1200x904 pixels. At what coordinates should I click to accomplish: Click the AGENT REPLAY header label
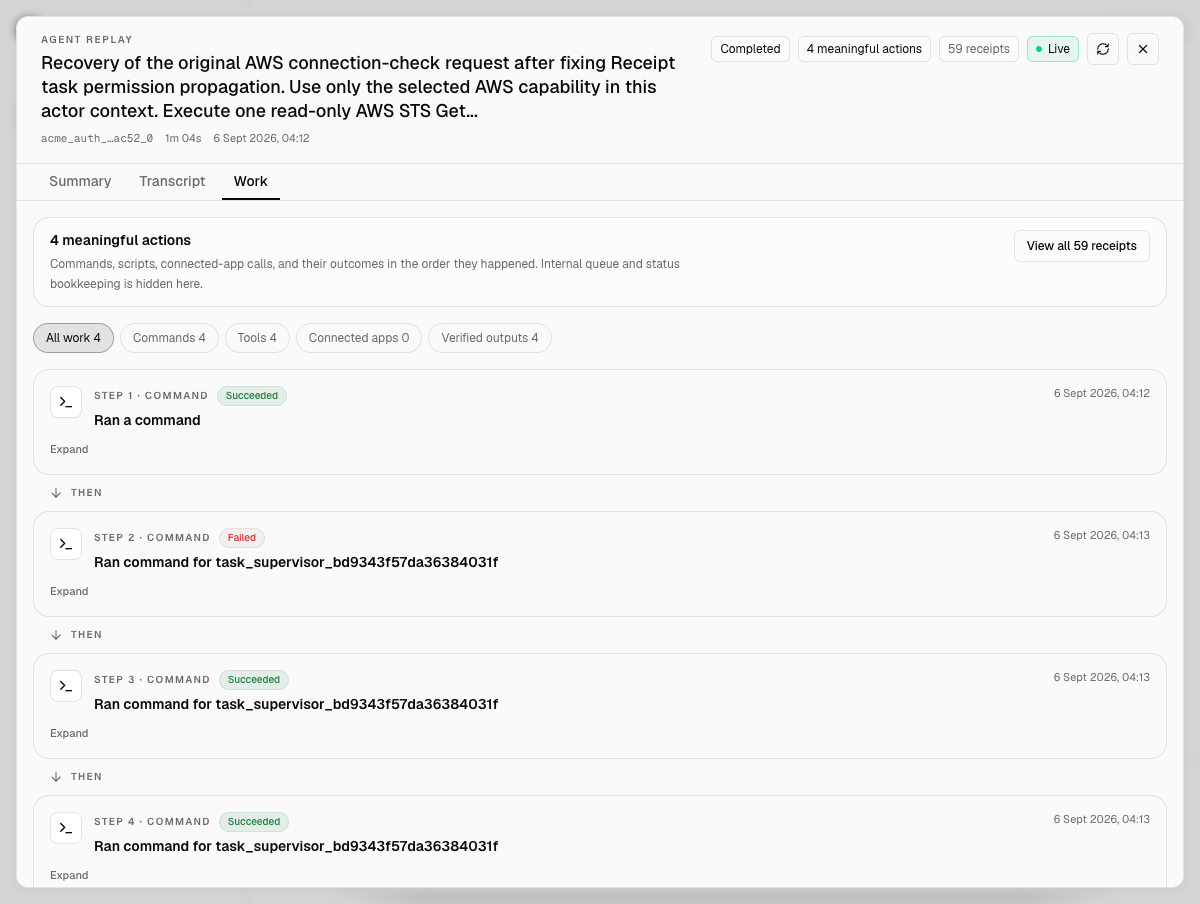87,40
